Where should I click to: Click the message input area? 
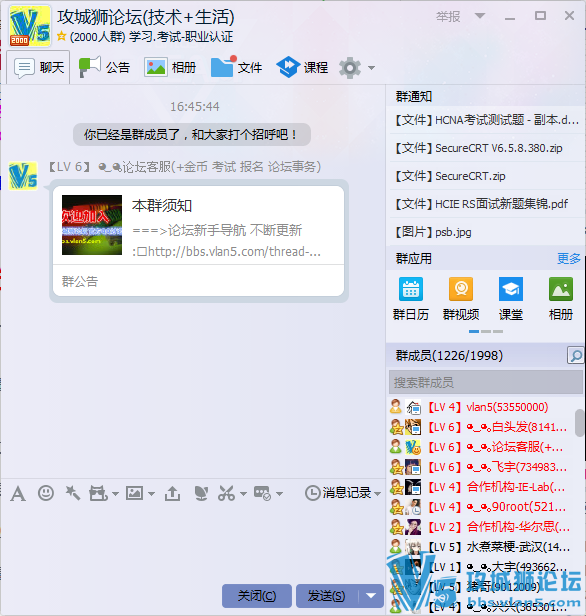[192, 542]
